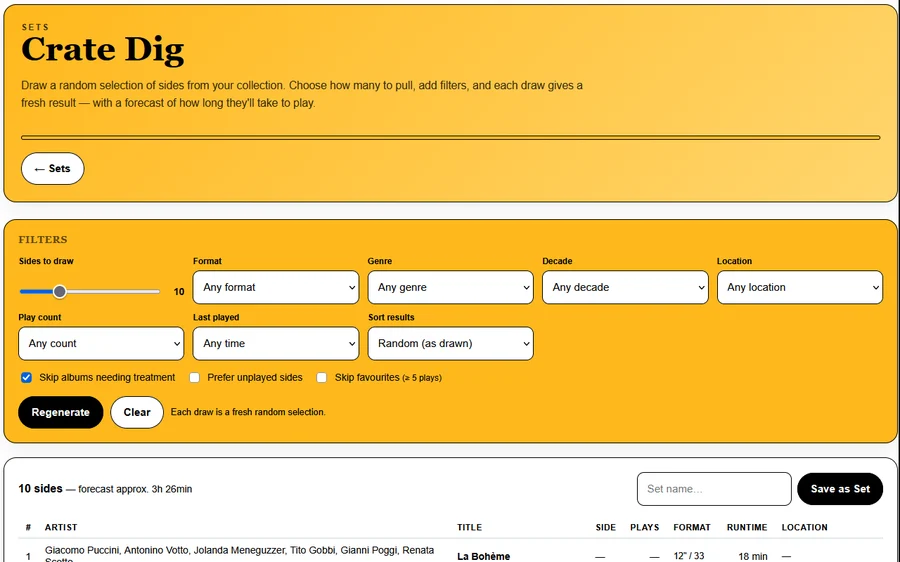Screen dimensions: 900x562
Task: Open the Decade dropdown
Action: (x=625, y=288)
